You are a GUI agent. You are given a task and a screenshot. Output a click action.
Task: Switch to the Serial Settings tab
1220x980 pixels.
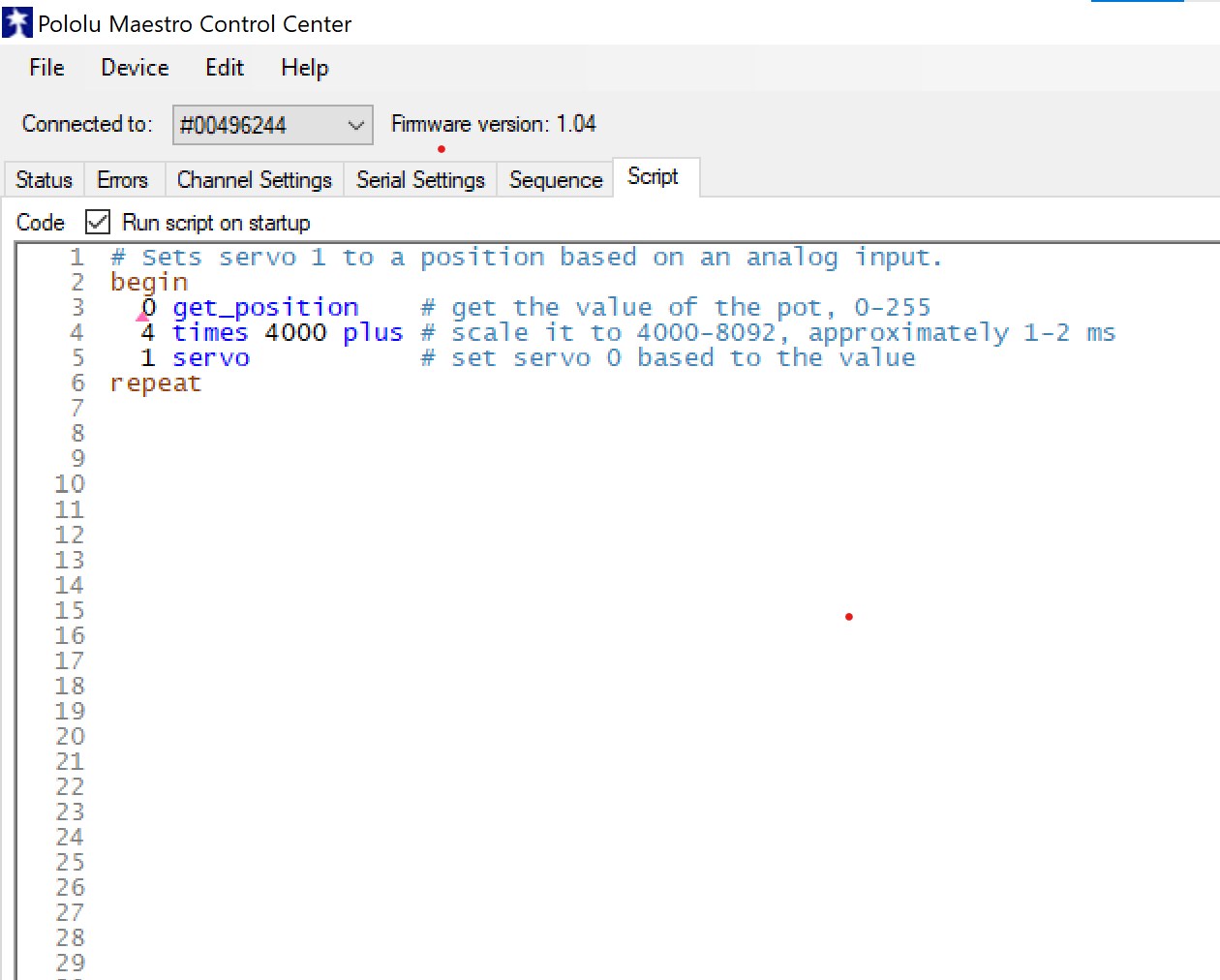pos(420,180)
